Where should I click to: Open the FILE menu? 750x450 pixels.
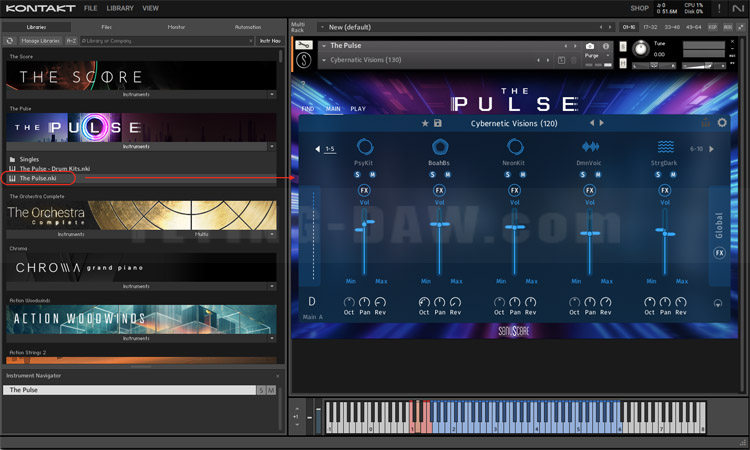[90, 8]
